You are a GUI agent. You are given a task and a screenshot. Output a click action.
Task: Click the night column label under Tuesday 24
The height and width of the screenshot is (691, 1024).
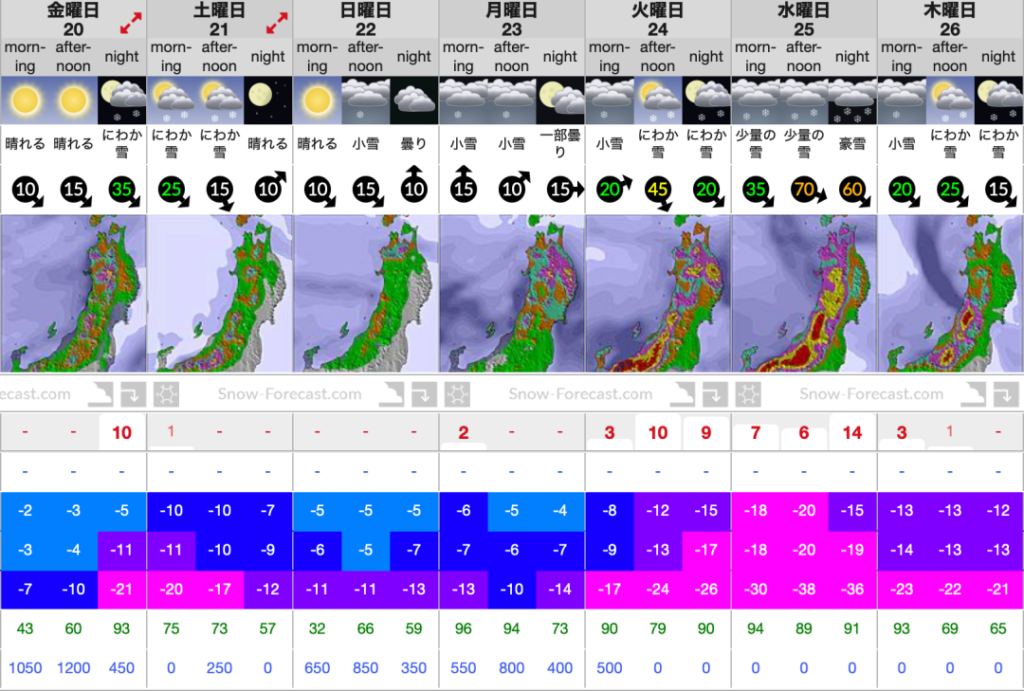click(x=706, y=57)
